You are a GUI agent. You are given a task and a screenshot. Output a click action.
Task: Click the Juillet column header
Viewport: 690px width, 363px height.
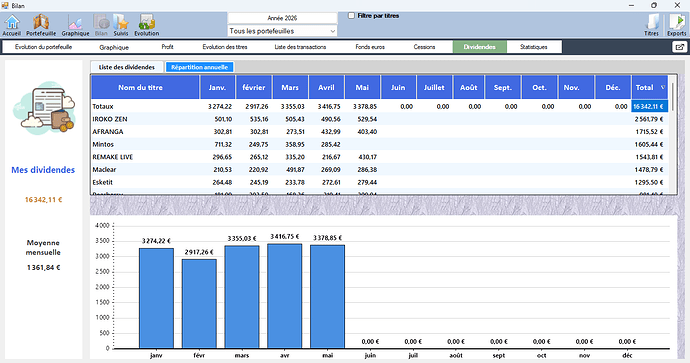pos(434,87)
